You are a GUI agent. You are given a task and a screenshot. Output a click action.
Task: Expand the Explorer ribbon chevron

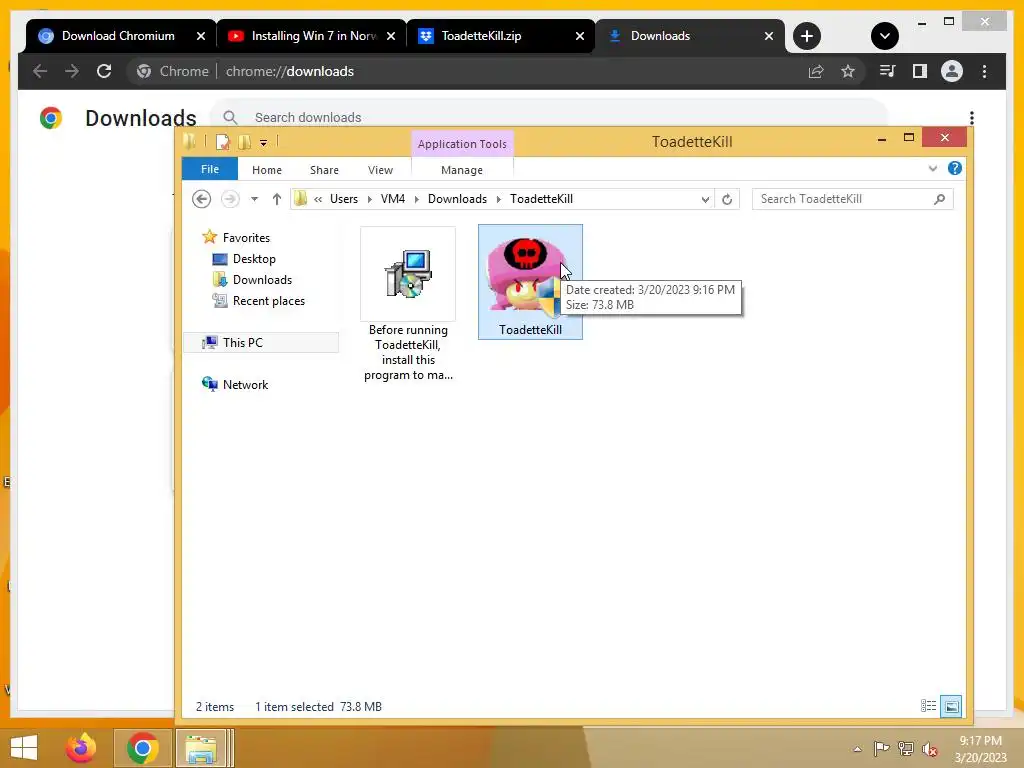(933, 168)
